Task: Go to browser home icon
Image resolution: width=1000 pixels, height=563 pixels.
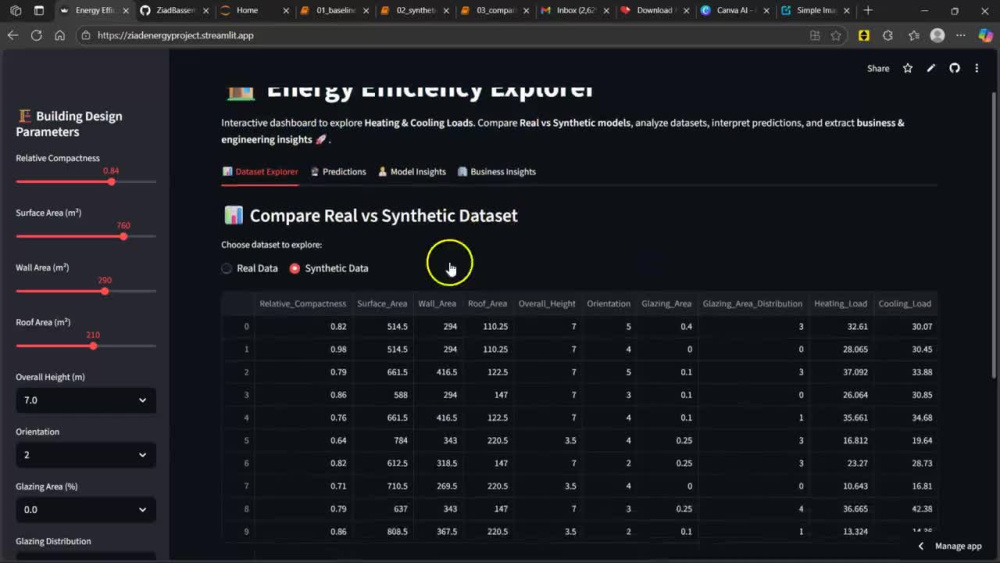Action: (x=60, y=36)
